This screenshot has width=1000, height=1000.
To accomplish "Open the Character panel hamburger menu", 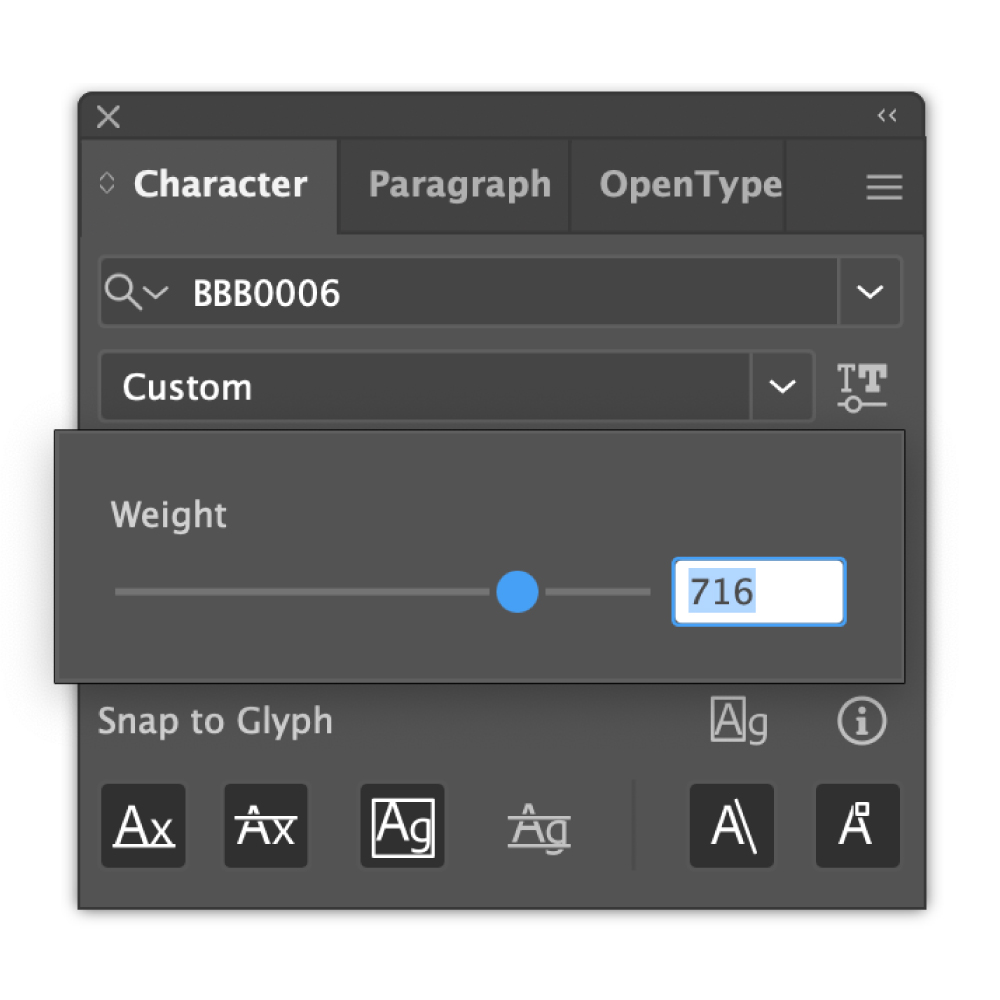I will point(884,187).
